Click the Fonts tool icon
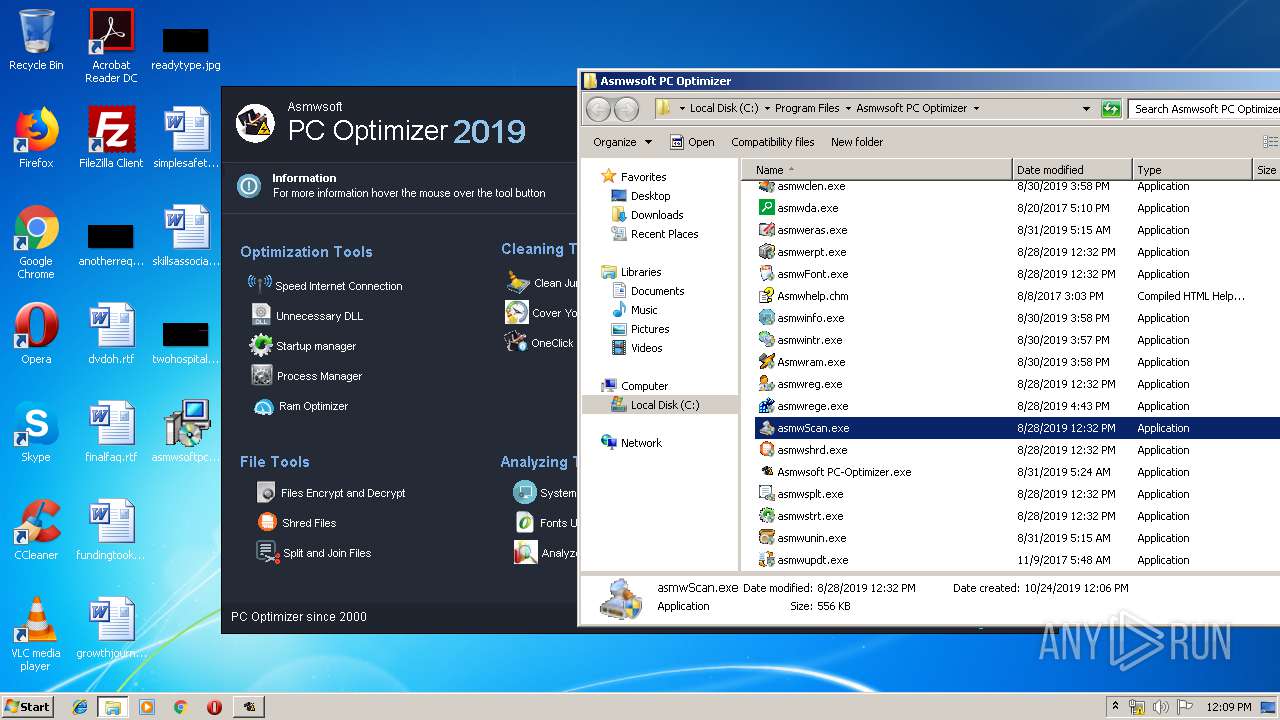1280x720 pixels. pos(525,522)
